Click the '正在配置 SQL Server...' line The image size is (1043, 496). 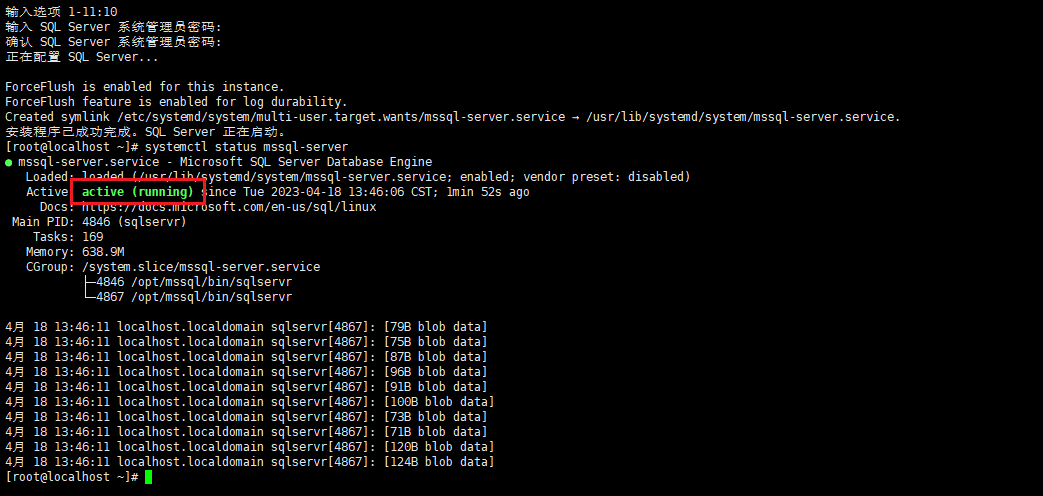coord(82,57)
